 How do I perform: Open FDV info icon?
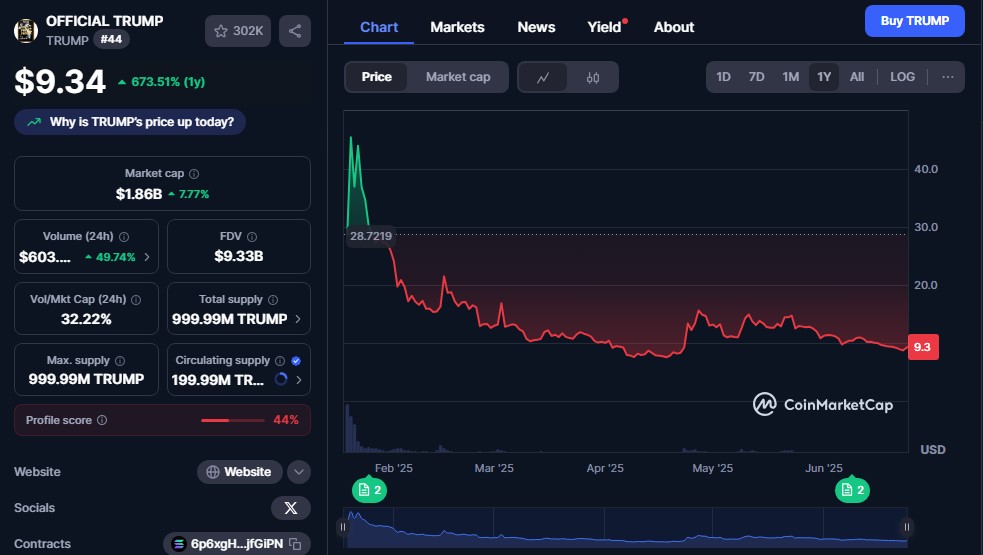click(x=252, y=237)
